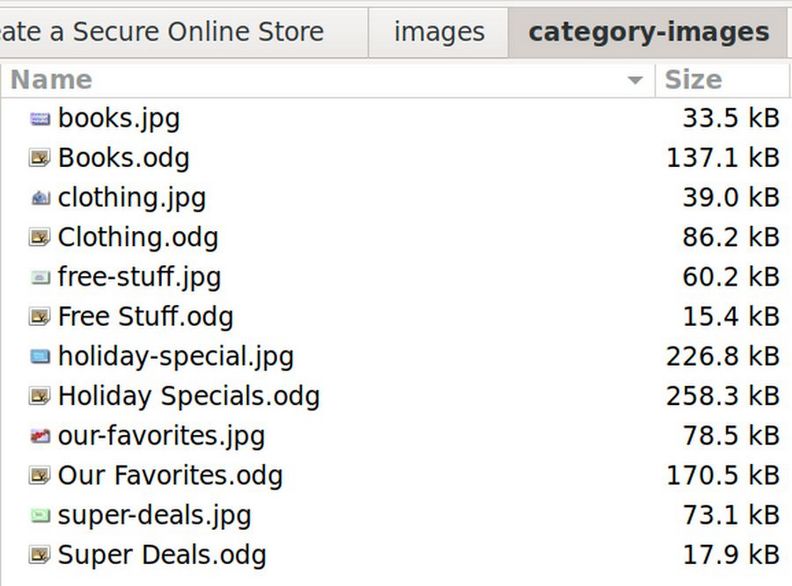Click the Clothing.odg drawing icon
Viewport: 792px width, 586px height.
coord(40,238)
